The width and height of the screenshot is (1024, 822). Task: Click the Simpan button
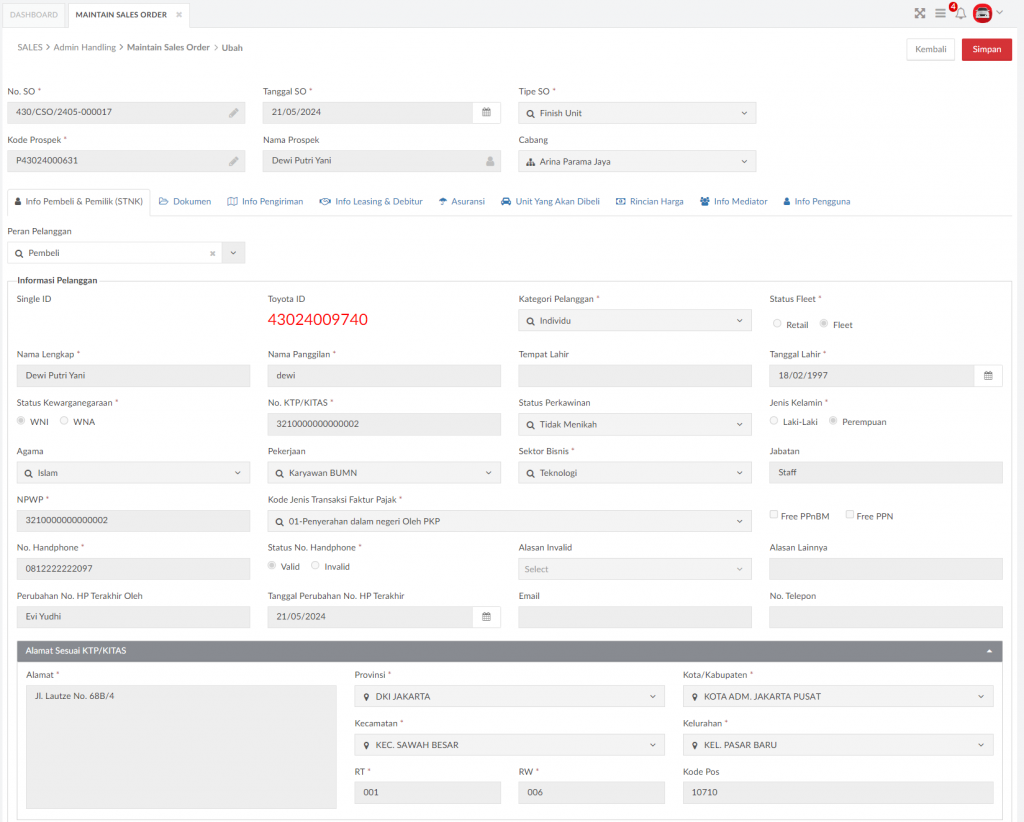[987, 50]
